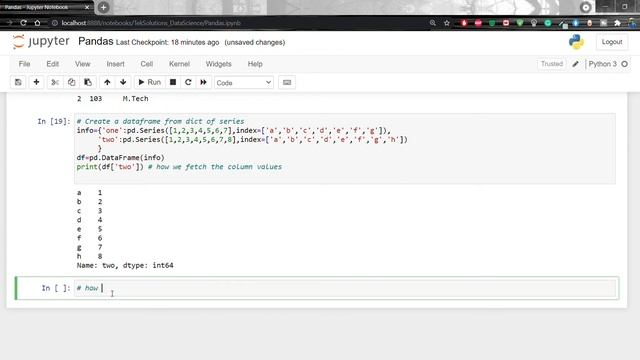The width and height of the screenshot is (640, 360).
Task: Run the selected cell
Action: (149, 82)
